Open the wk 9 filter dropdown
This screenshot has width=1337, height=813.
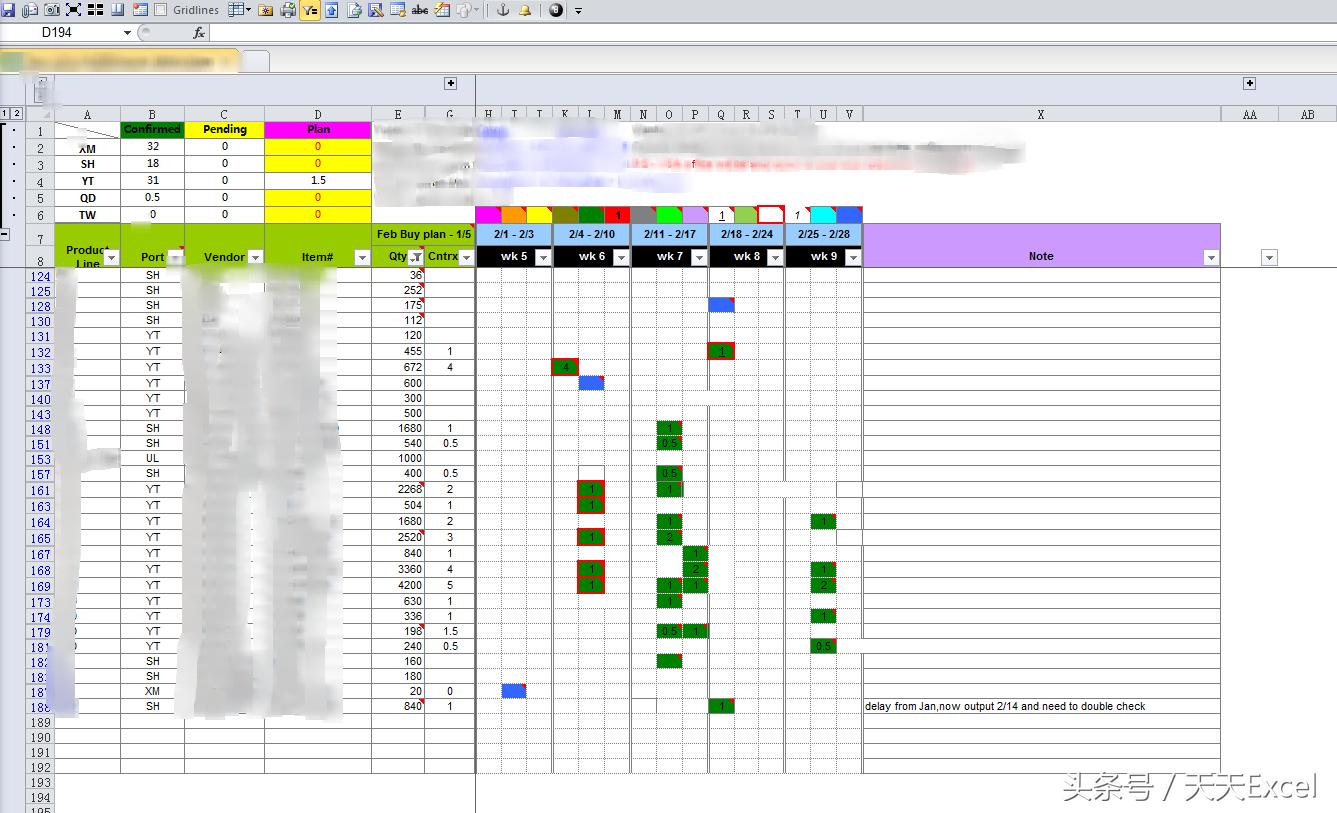point(852,258)
